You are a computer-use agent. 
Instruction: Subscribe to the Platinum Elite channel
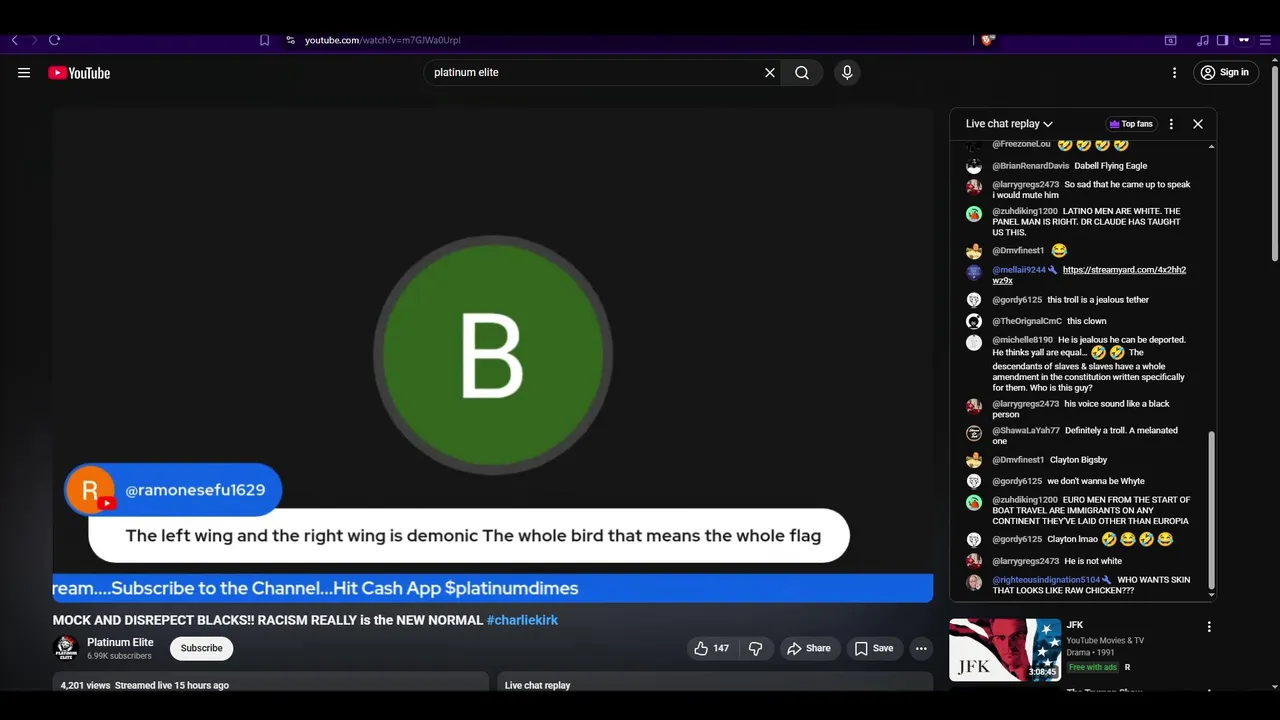point(201,648)
